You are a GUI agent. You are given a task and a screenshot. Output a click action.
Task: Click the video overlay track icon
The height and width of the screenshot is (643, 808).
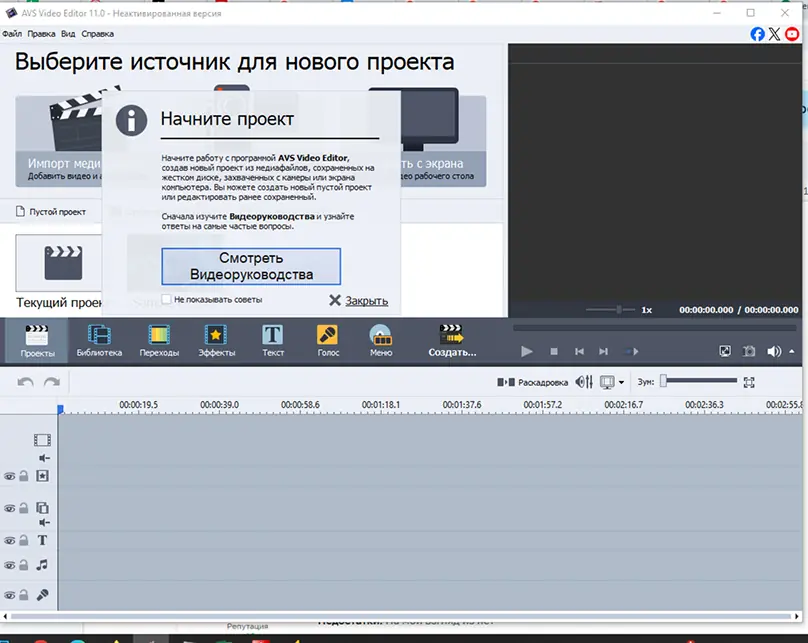point(42,508)
